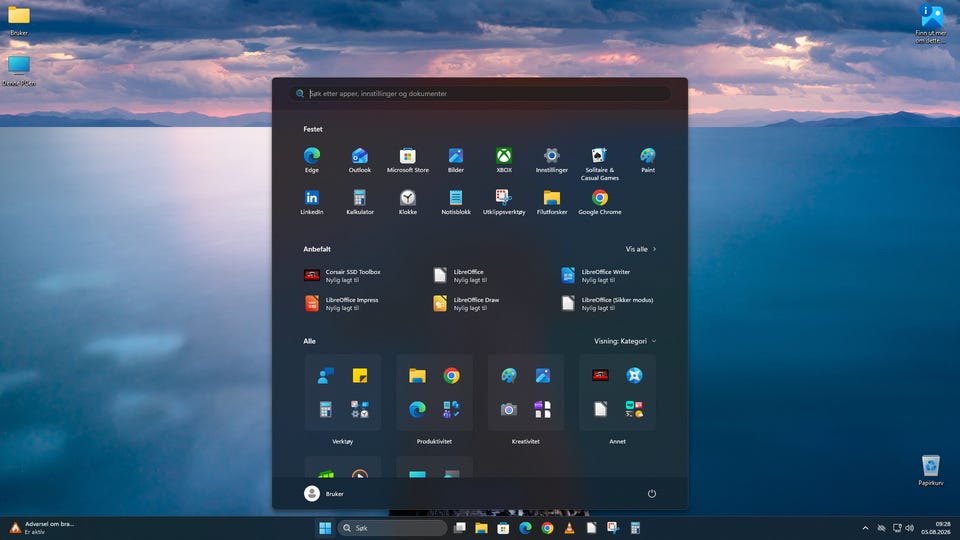Image resolution: width=960 pixels, height=540 pixels.
Task: Open the Adversel om bra... widget
Action: click(43, 528)
